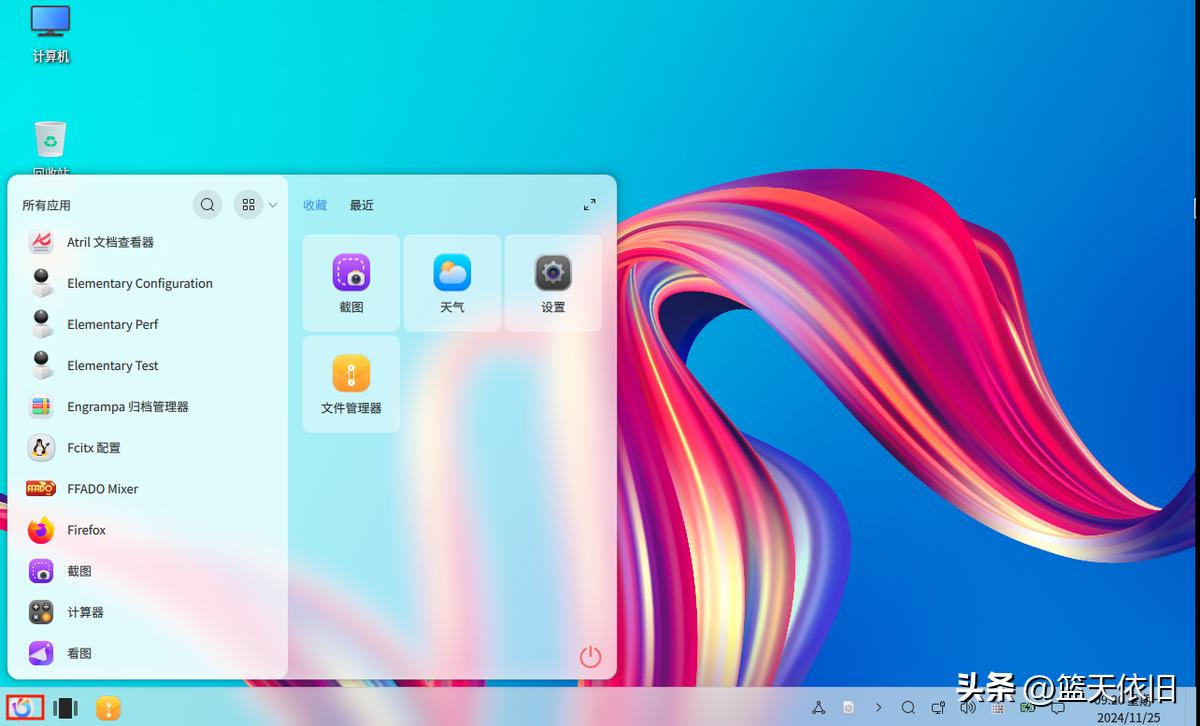Open 计算器 calculator in the app list
Viewport: 1200px width, 726px height.
click(x=85, y=612)
